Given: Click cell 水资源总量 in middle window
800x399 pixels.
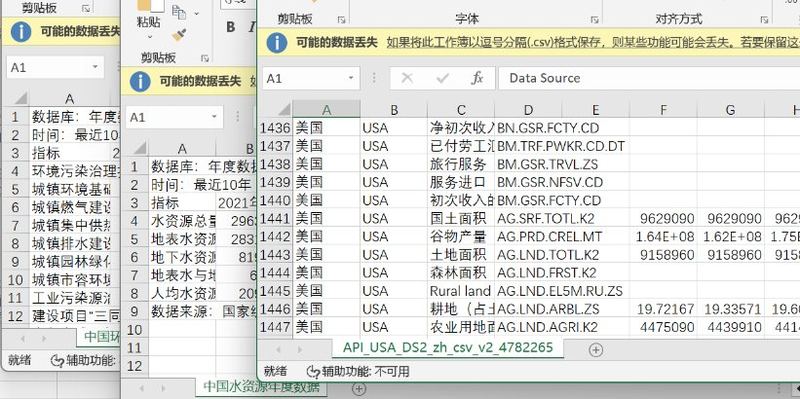Looking at the screenshot, I should pyautogui.click(x=182, y=221).
